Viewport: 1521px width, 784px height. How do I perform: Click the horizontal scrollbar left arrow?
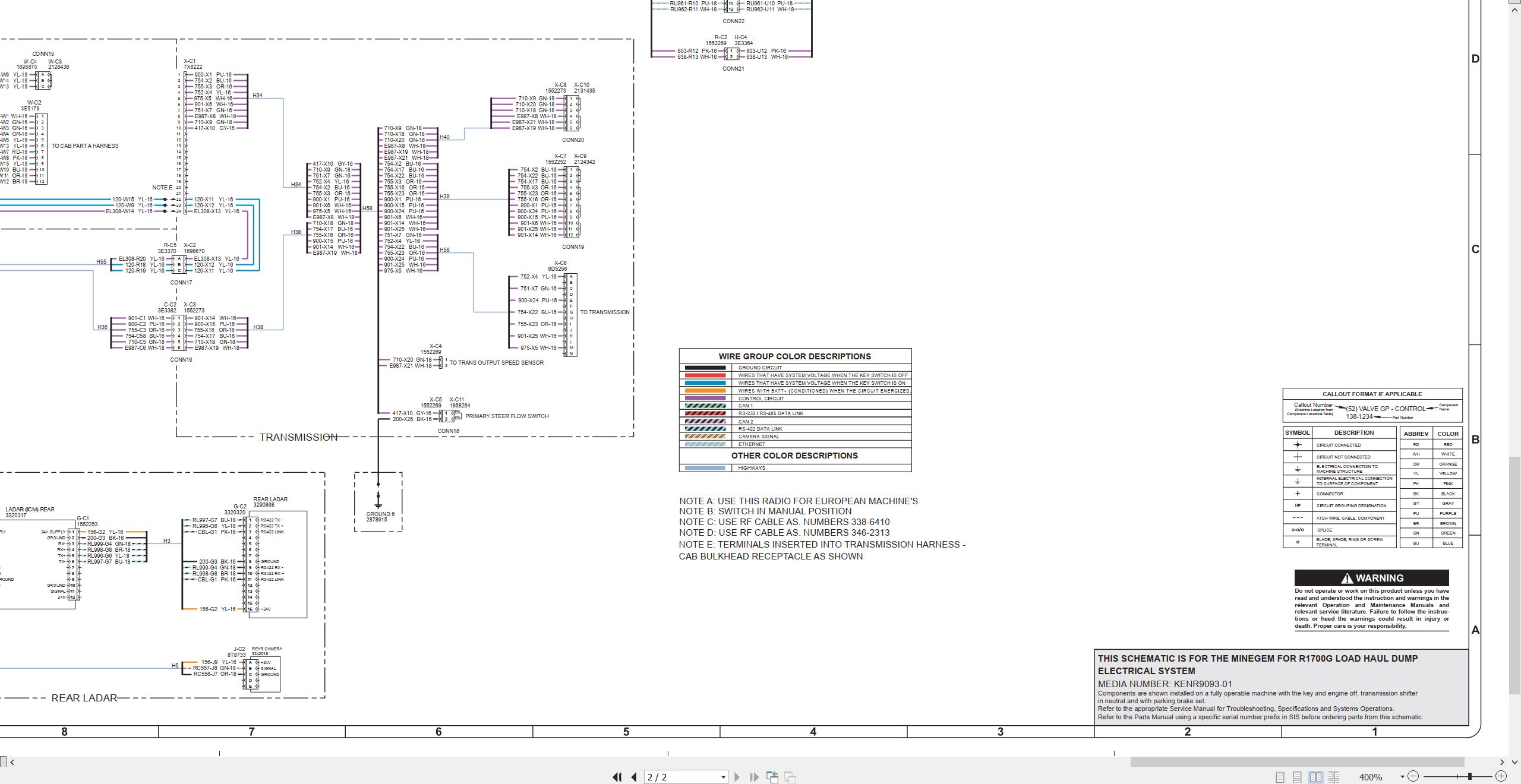(12, 761)
